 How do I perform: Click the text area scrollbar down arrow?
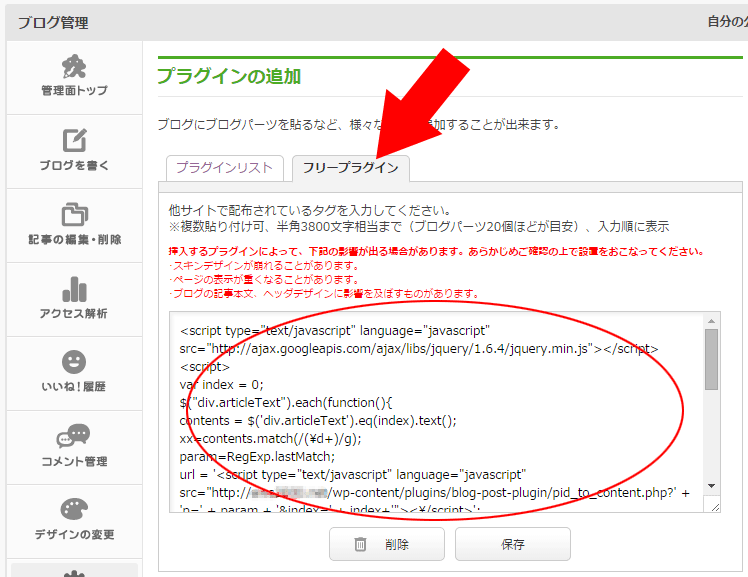pos(711,487)
